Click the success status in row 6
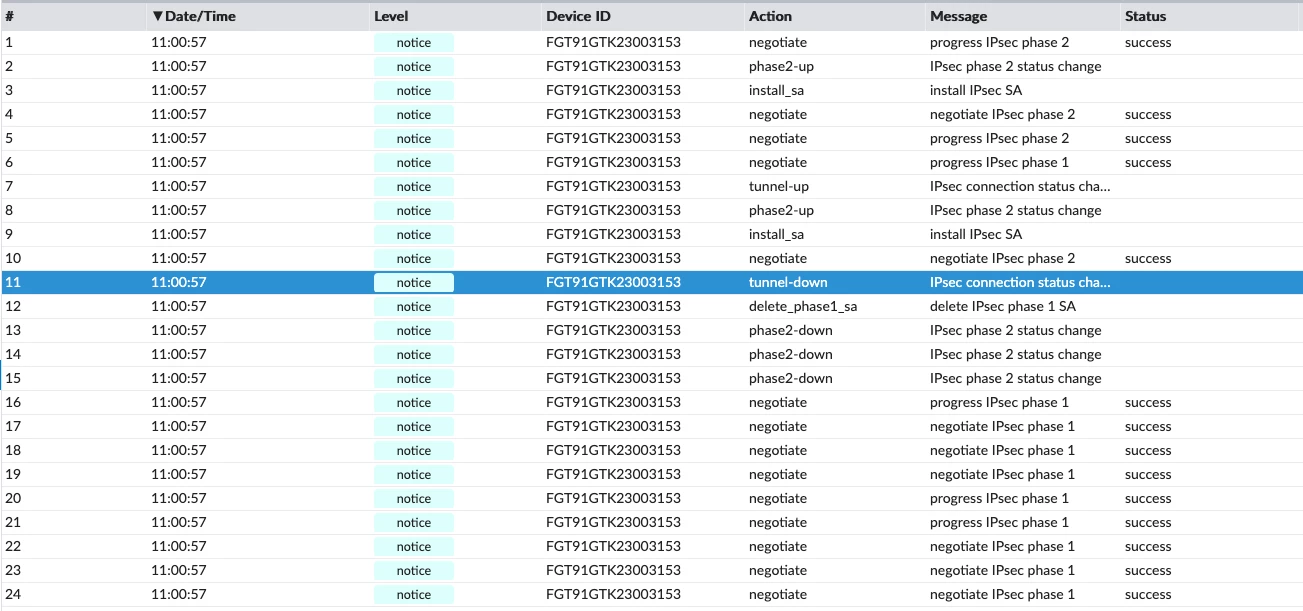 1148,162
